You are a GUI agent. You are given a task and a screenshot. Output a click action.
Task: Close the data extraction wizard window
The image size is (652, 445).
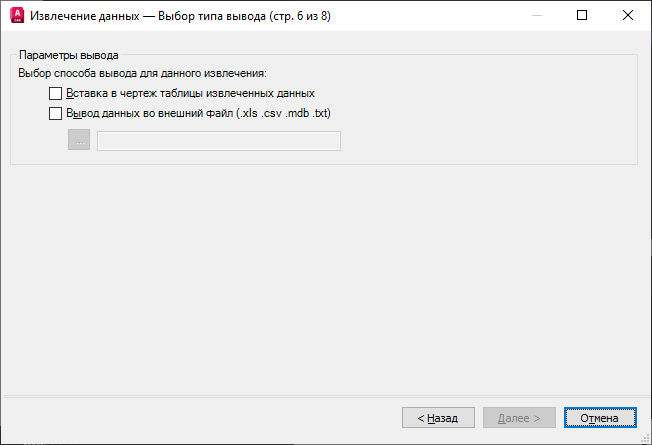627,15
